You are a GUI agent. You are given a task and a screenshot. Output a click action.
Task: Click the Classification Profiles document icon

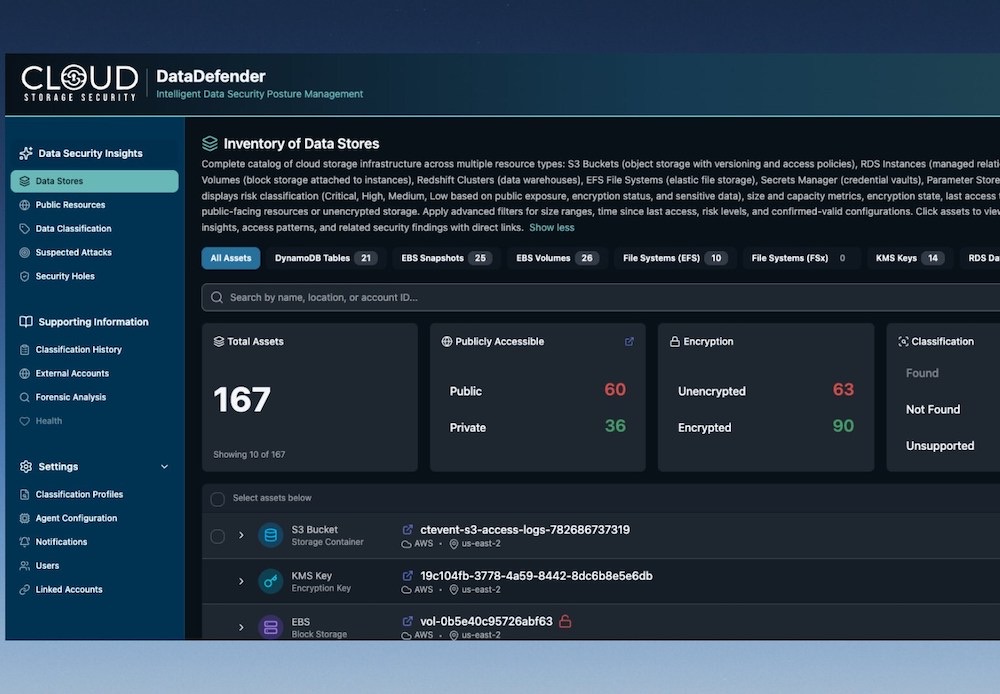(24, 494)
